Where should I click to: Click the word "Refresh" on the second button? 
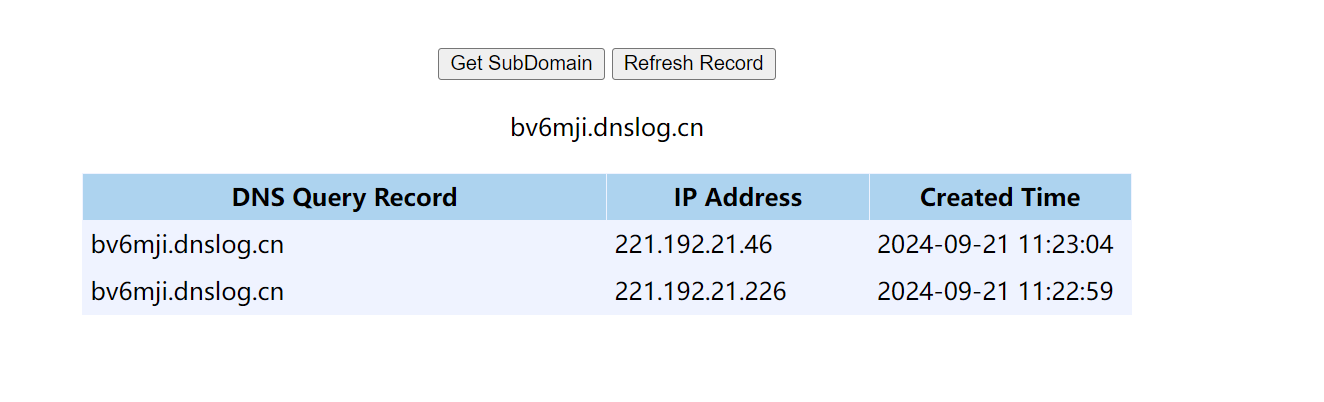click(x=657, y=63)
